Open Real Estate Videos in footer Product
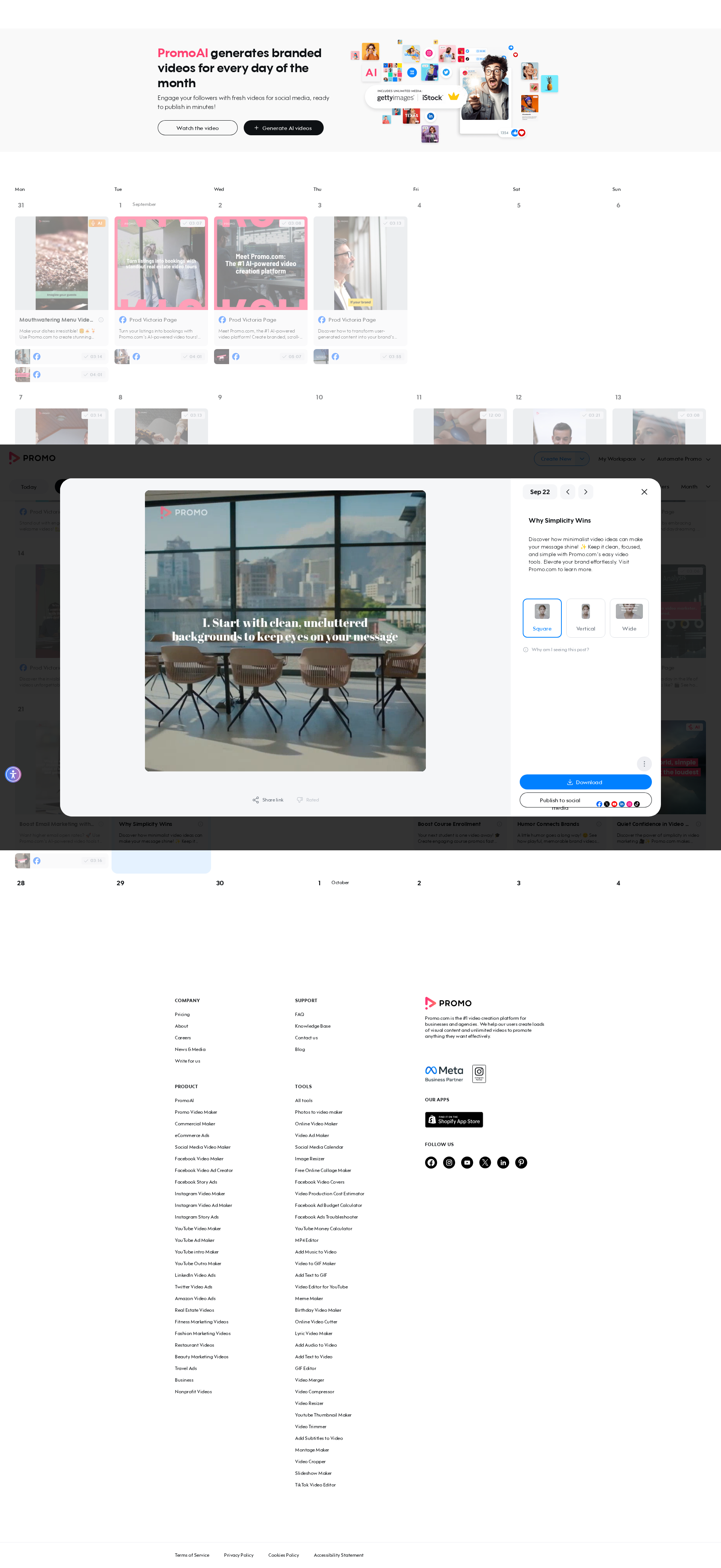The width and height of the screenshot is (721, 1568). tap(194, 1310)
